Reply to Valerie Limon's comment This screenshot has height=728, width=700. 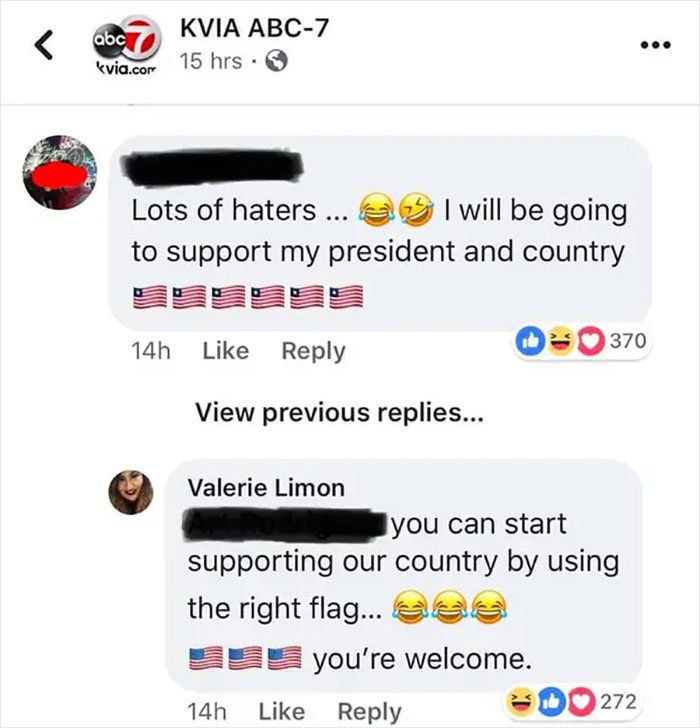point(369,712)
